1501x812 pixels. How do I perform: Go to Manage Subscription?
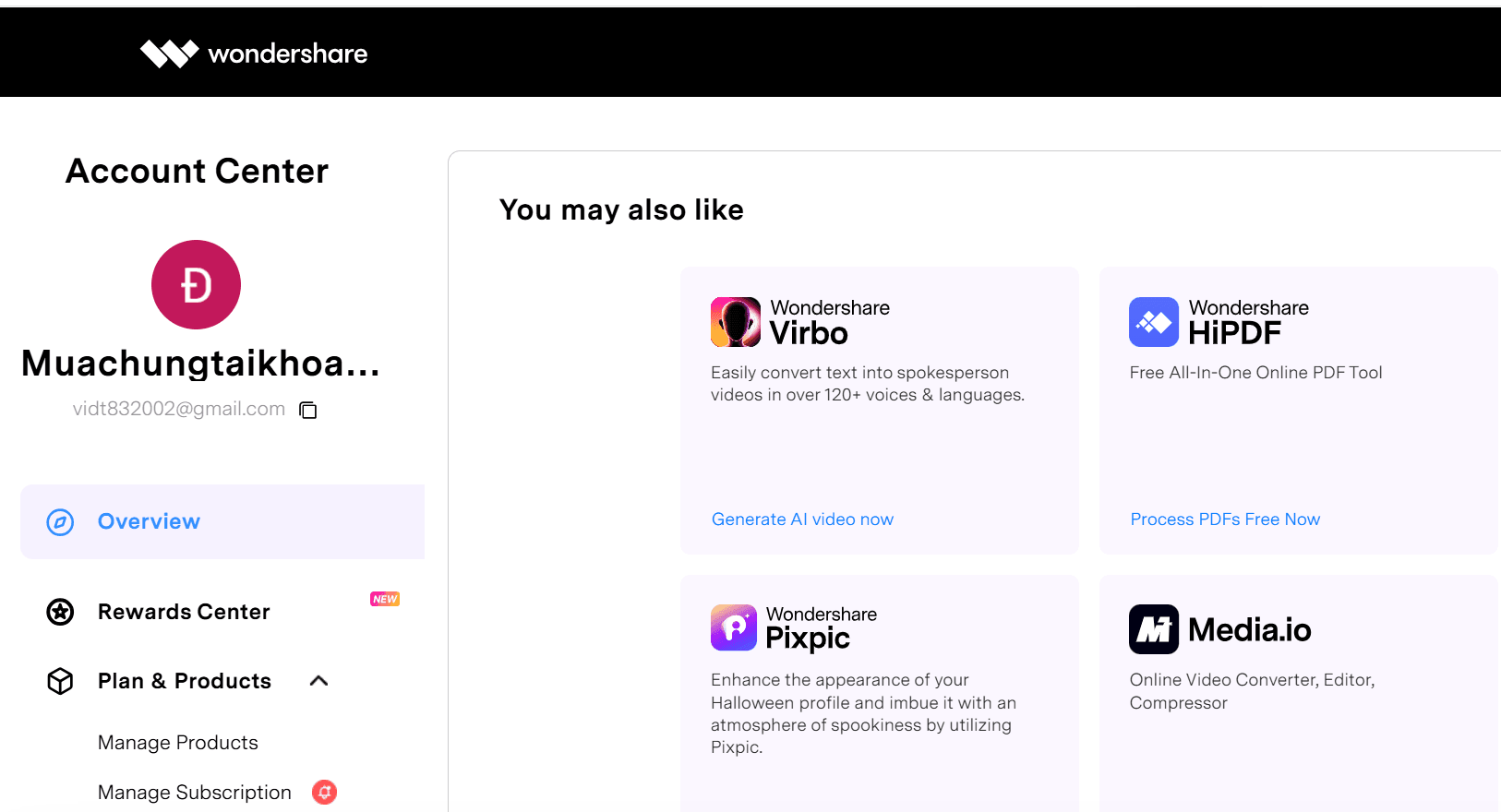(195, 793)
